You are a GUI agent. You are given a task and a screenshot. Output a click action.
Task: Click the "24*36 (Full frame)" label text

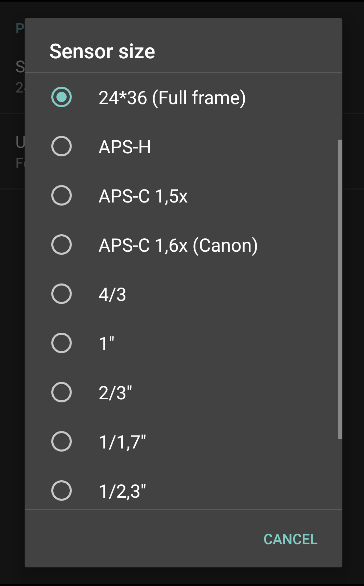point(172,98)
